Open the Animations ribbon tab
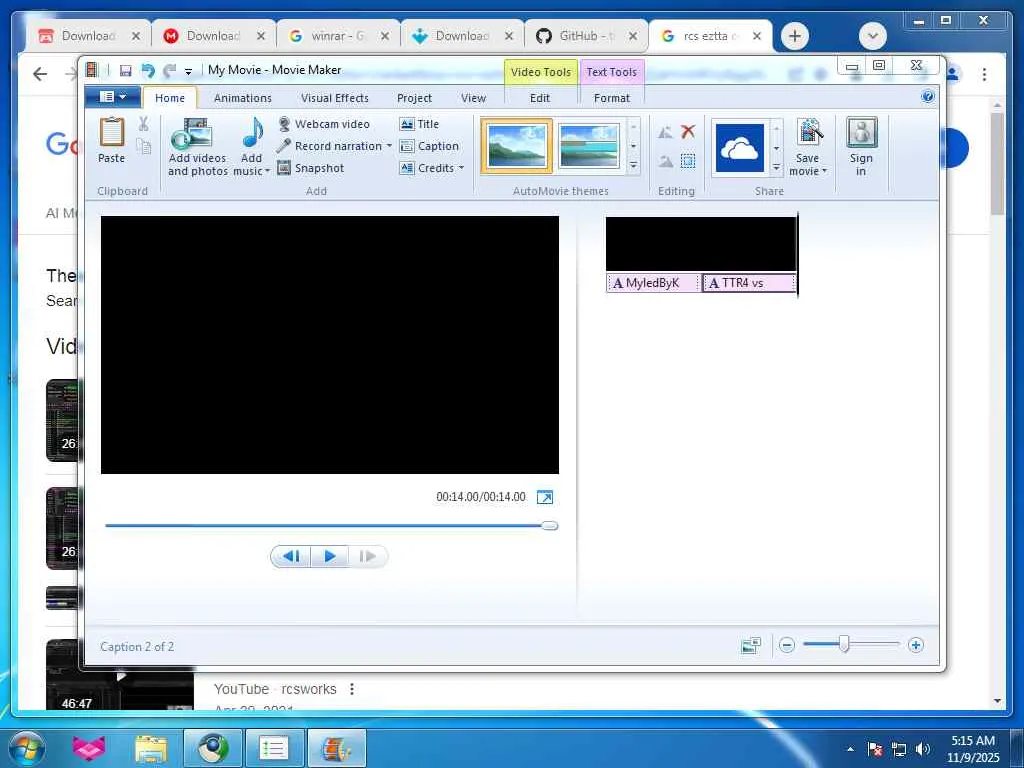Viewport: 1024px width, 768px height. tap(242, 98)
